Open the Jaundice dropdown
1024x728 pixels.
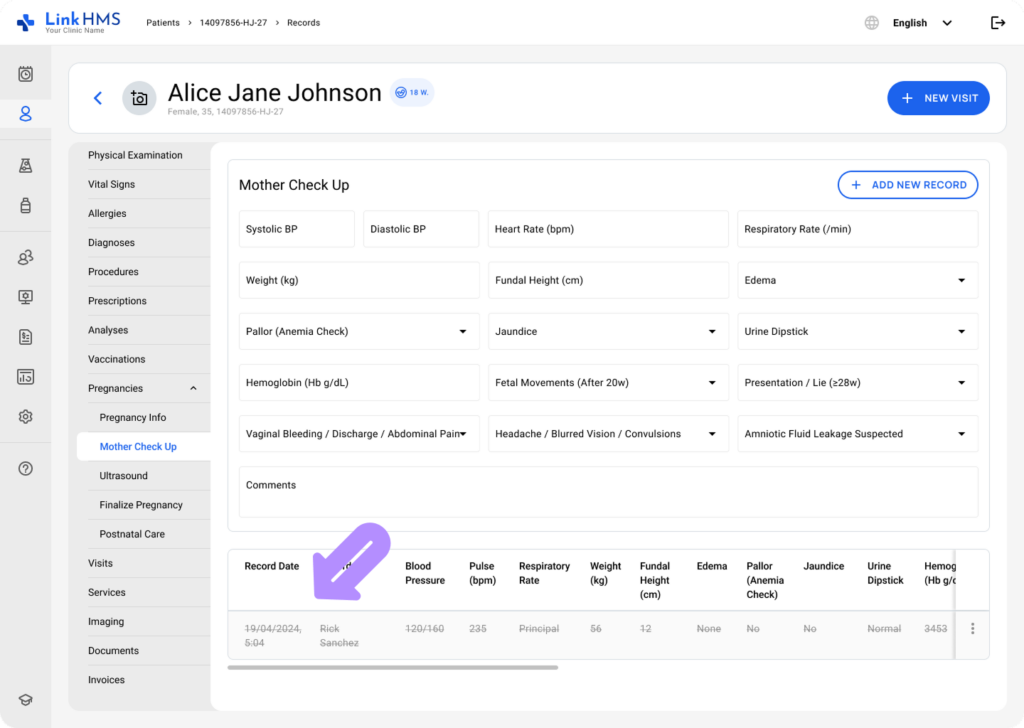pos(608,331)
